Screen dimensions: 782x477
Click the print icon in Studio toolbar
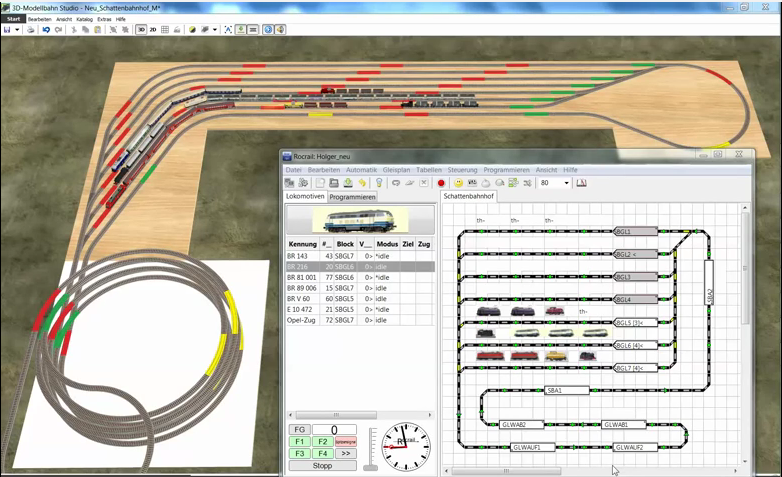point(31,30)
